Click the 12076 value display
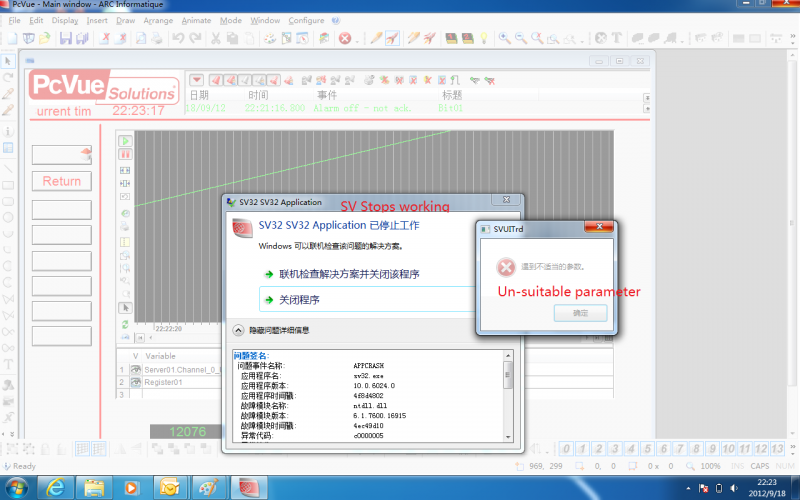The height and width of the screenshot is (500, 800). point(187,432)
